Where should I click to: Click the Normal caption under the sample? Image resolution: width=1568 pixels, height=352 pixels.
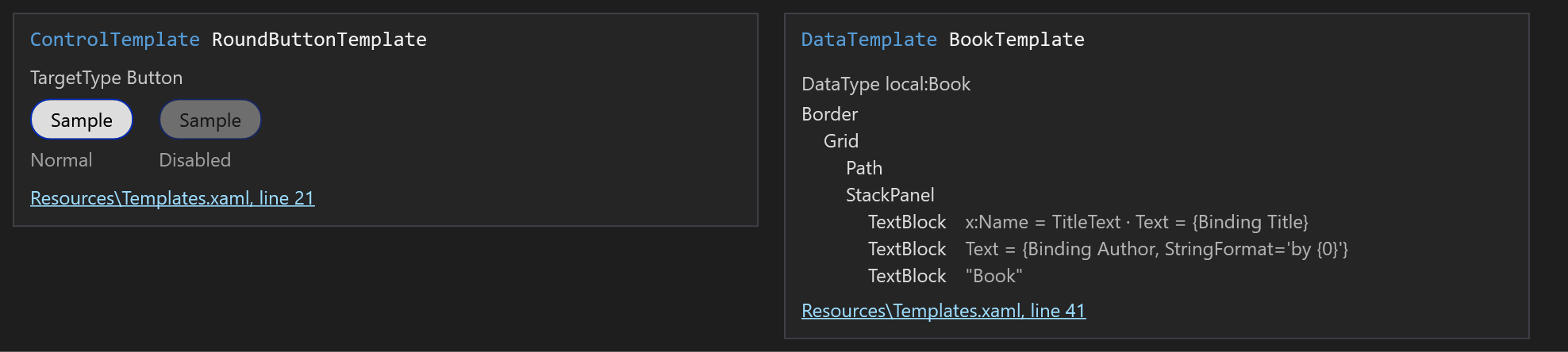point(61,160)
